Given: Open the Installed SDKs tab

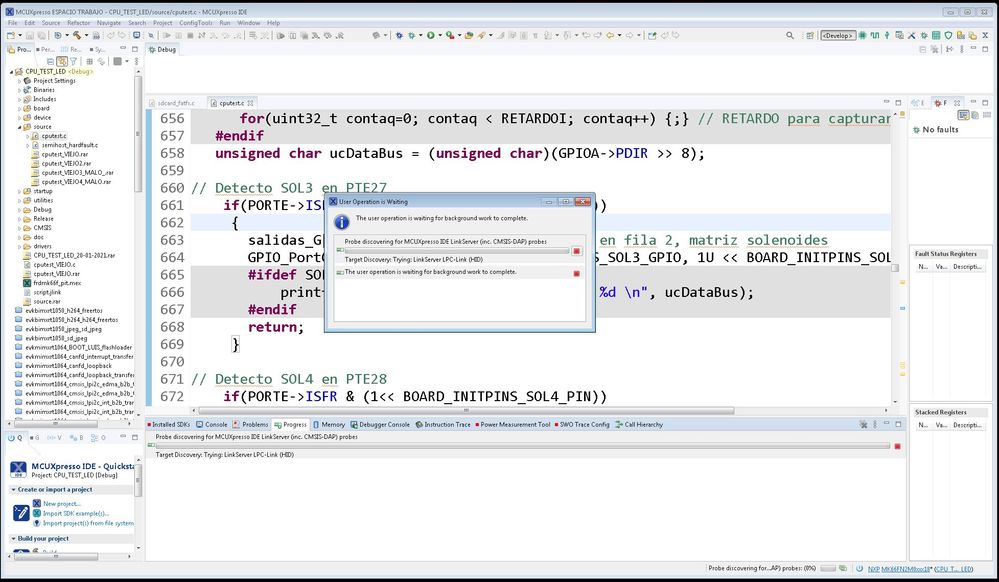Looking at the screenshot, I should pyautogui.click(x=169, y=424).
